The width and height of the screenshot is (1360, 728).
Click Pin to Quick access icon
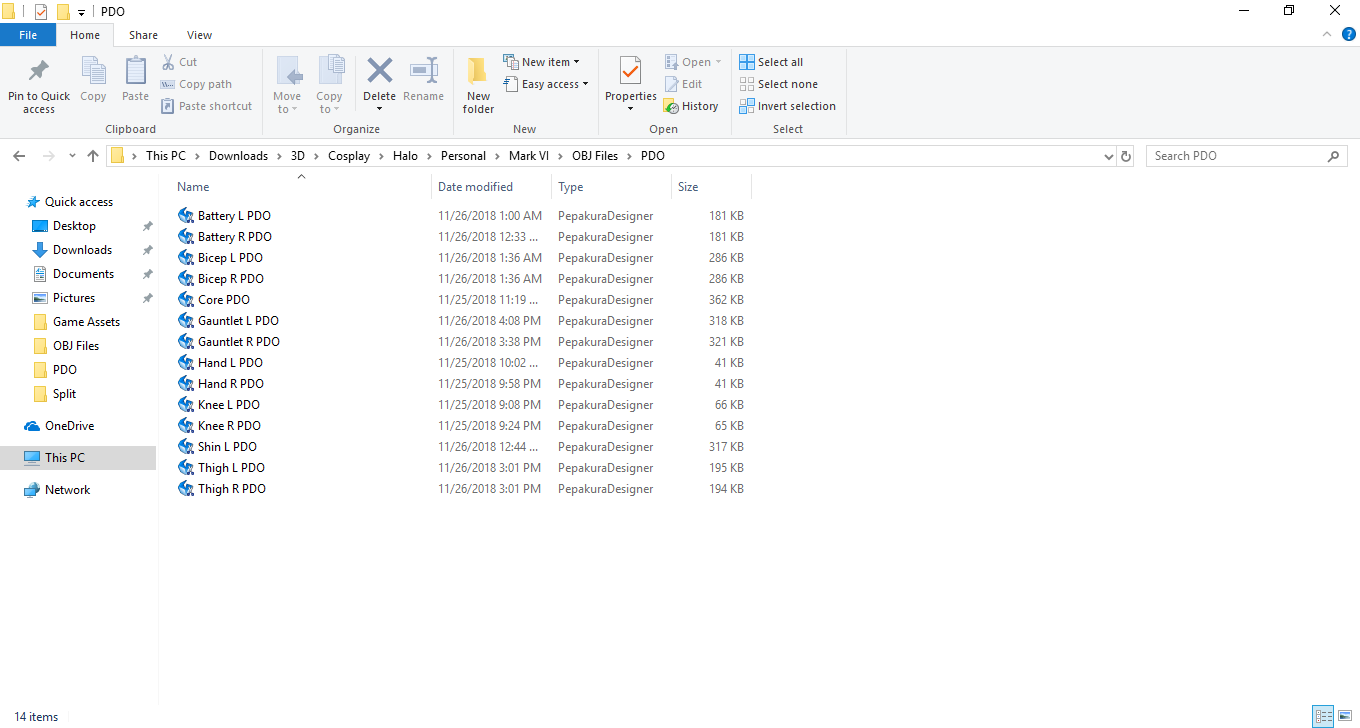point(39,72)
